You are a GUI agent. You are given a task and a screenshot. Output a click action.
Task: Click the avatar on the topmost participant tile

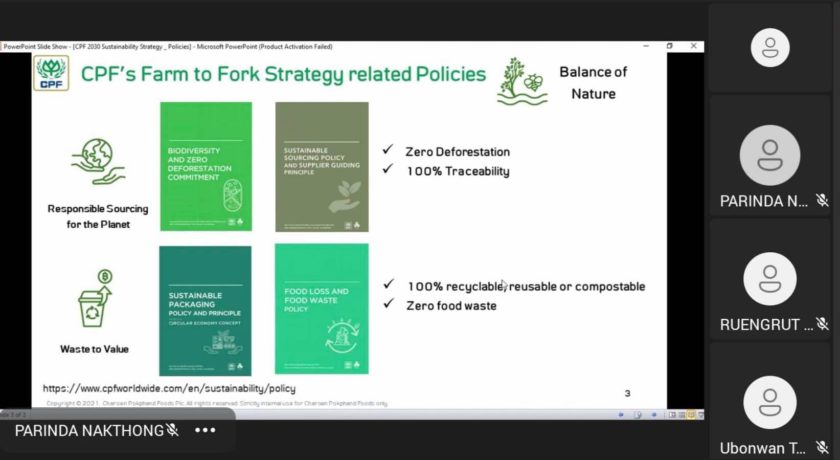pos(769,47)
